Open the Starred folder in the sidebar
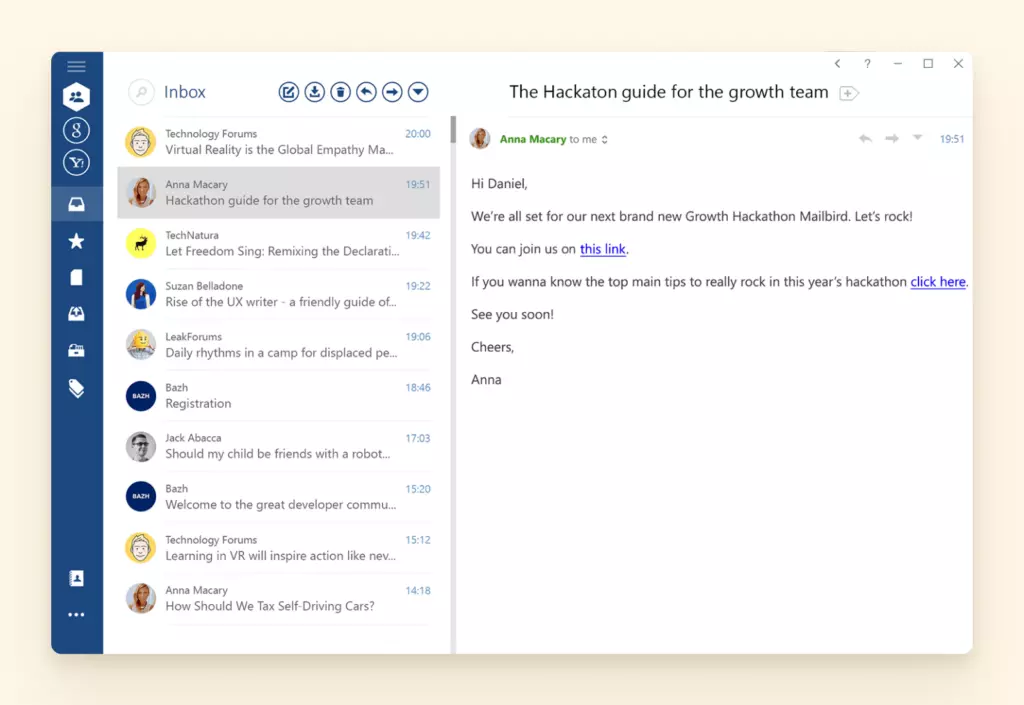The image size is (1024, 705). pyautogui.click(x=77, y=241)
